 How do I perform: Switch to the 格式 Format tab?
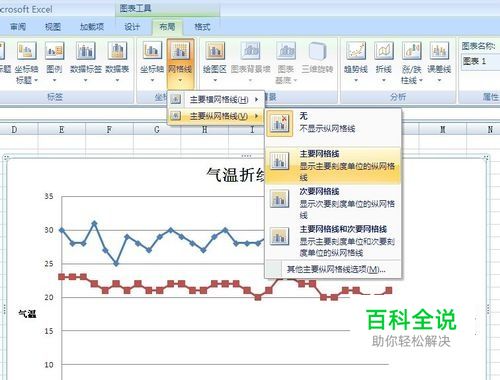[x=202, y=27]
